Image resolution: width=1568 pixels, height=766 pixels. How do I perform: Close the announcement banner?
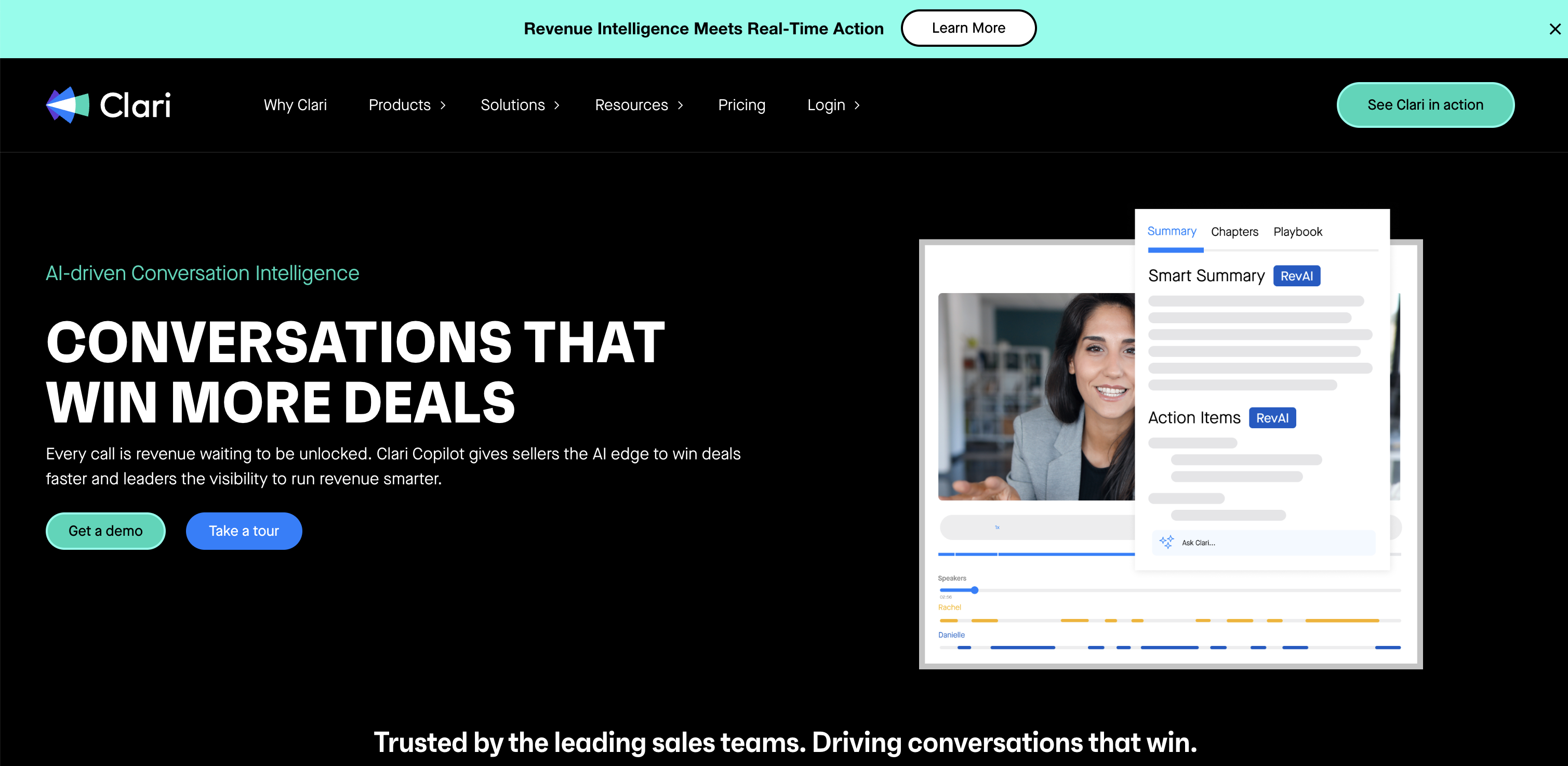(x=1554, y=29)
